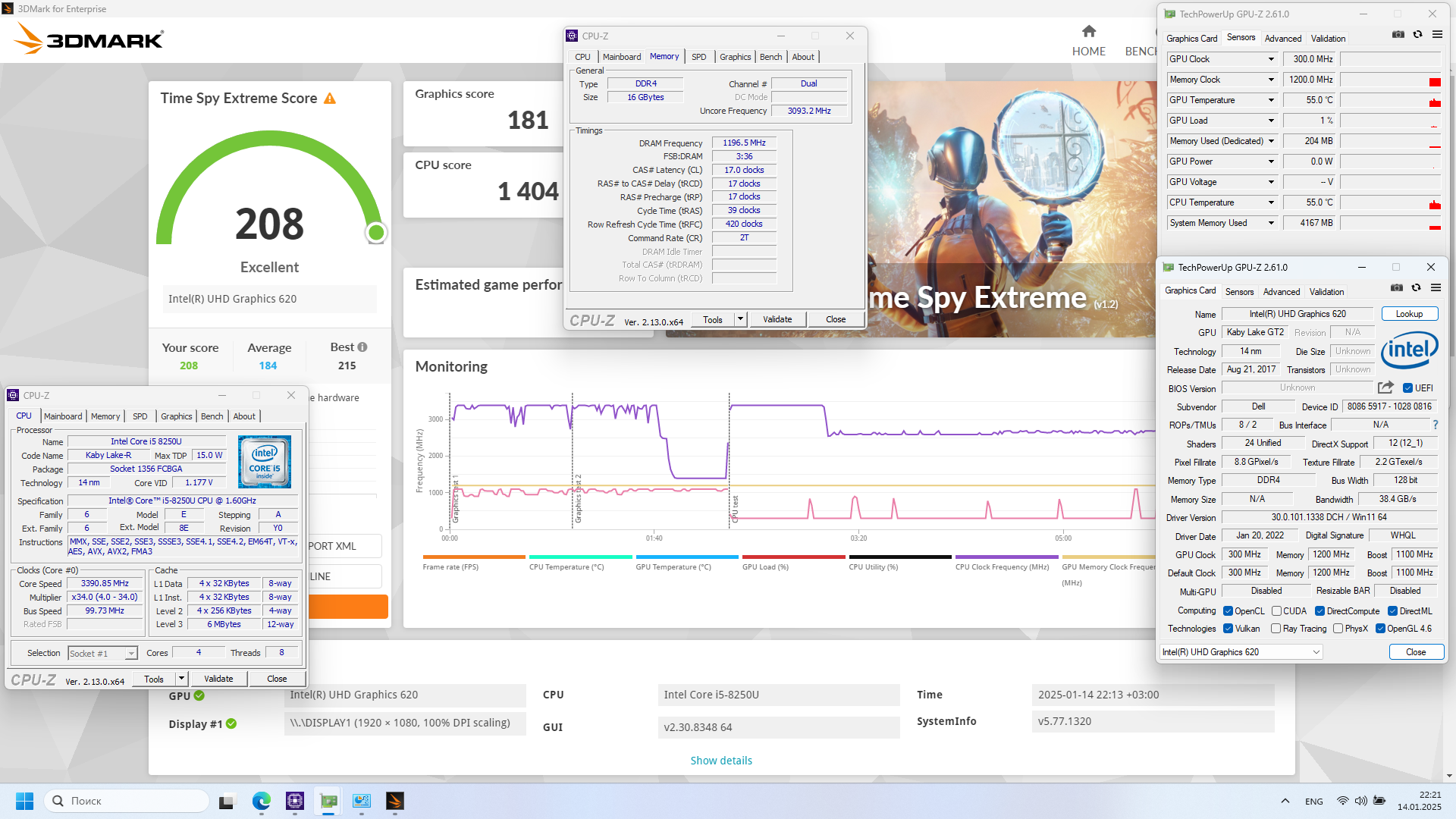Open Graphics tab in CPU-Z CPU window
The image size is (1456, 819).
[x=176, y=416]
